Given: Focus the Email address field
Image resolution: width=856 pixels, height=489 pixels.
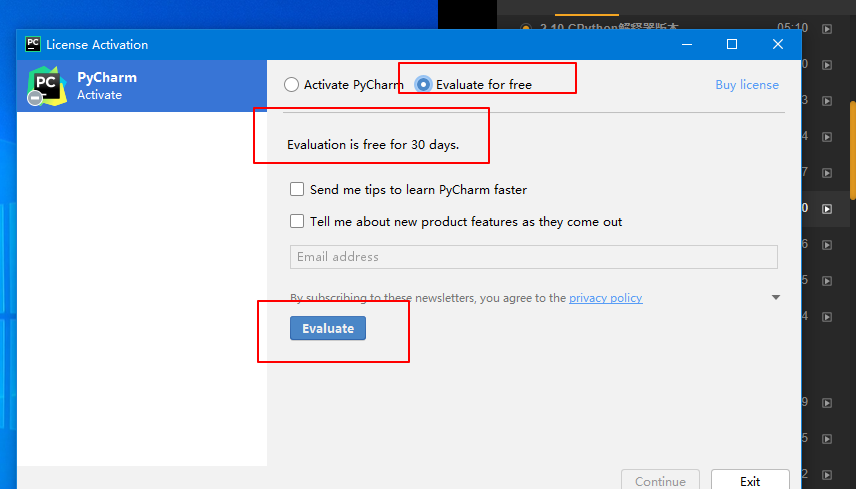Looking at the screenshot, I should point(533,257).
